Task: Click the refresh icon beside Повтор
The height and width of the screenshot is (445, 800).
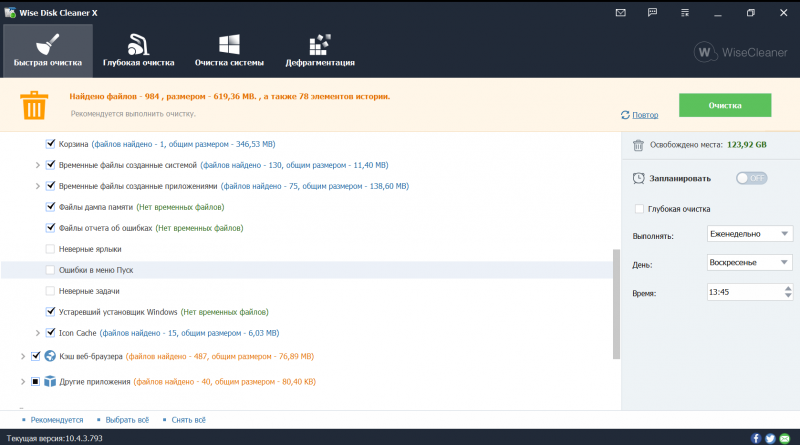Action: [625, 115]
